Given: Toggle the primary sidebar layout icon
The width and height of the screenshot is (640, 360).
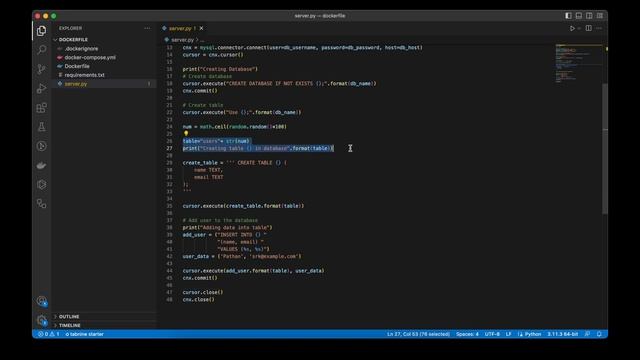Looking at the screenshot, I should (x=568, y=16).
